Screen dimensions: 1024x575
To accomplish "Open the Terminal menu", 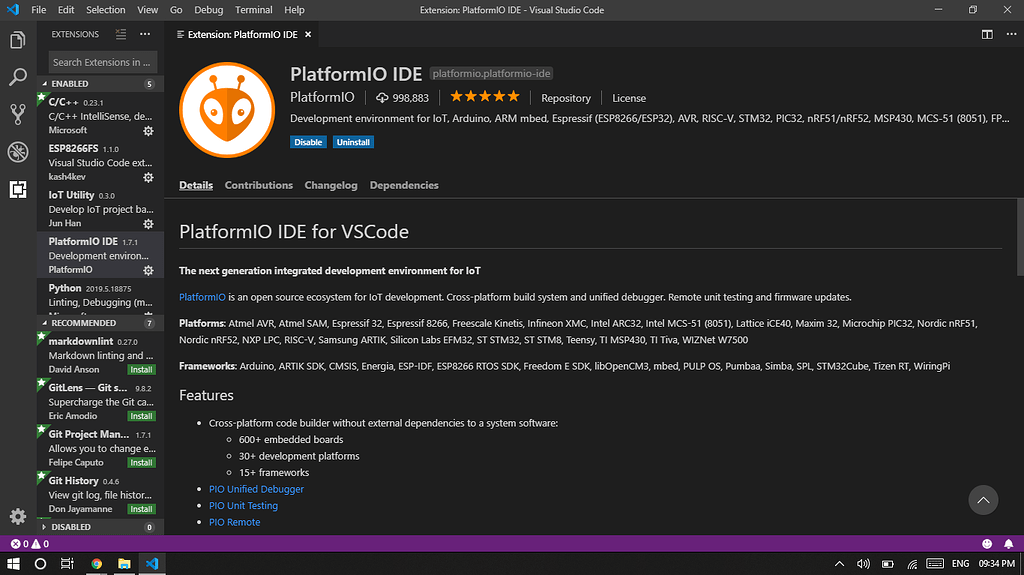I will click(253, 10).
